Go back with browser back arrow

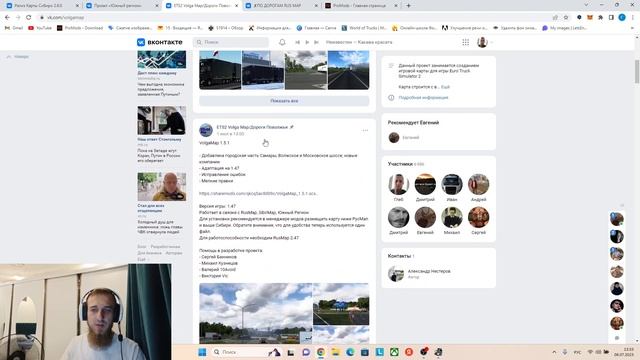pos(7,18)
